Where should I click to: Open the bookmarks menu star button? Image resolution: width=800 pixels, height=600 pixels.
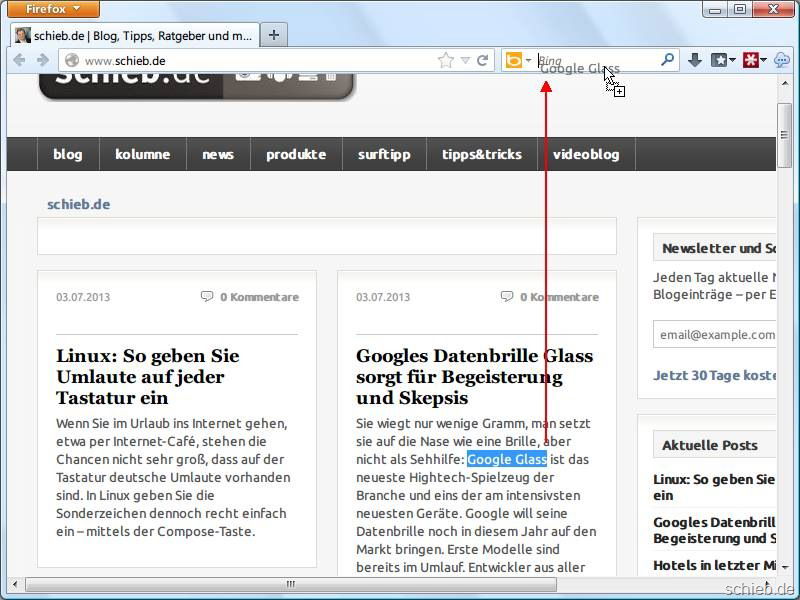(x=723, y=60)
